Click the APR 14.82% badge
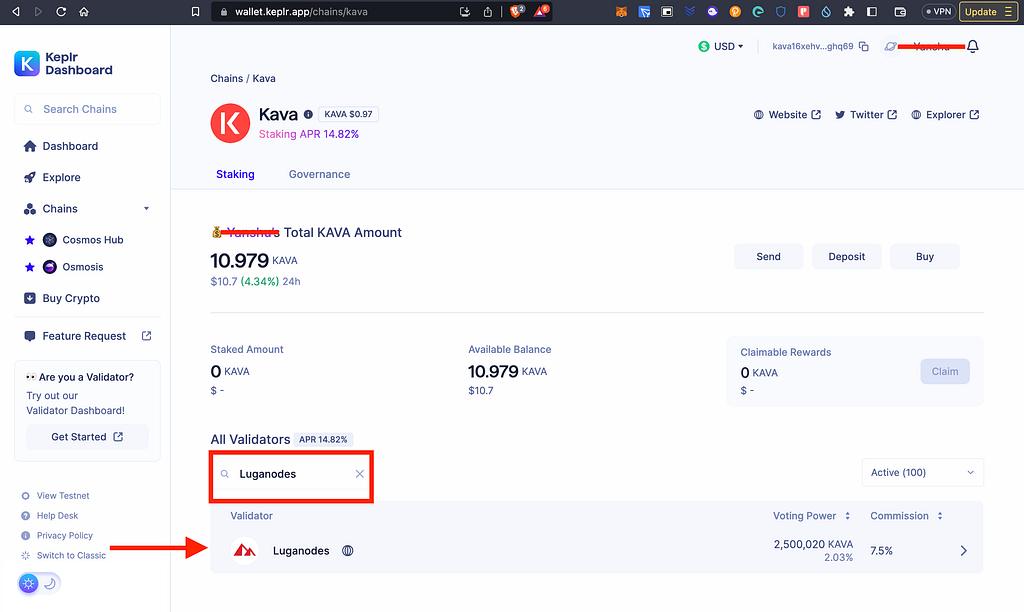 (323, 440)
